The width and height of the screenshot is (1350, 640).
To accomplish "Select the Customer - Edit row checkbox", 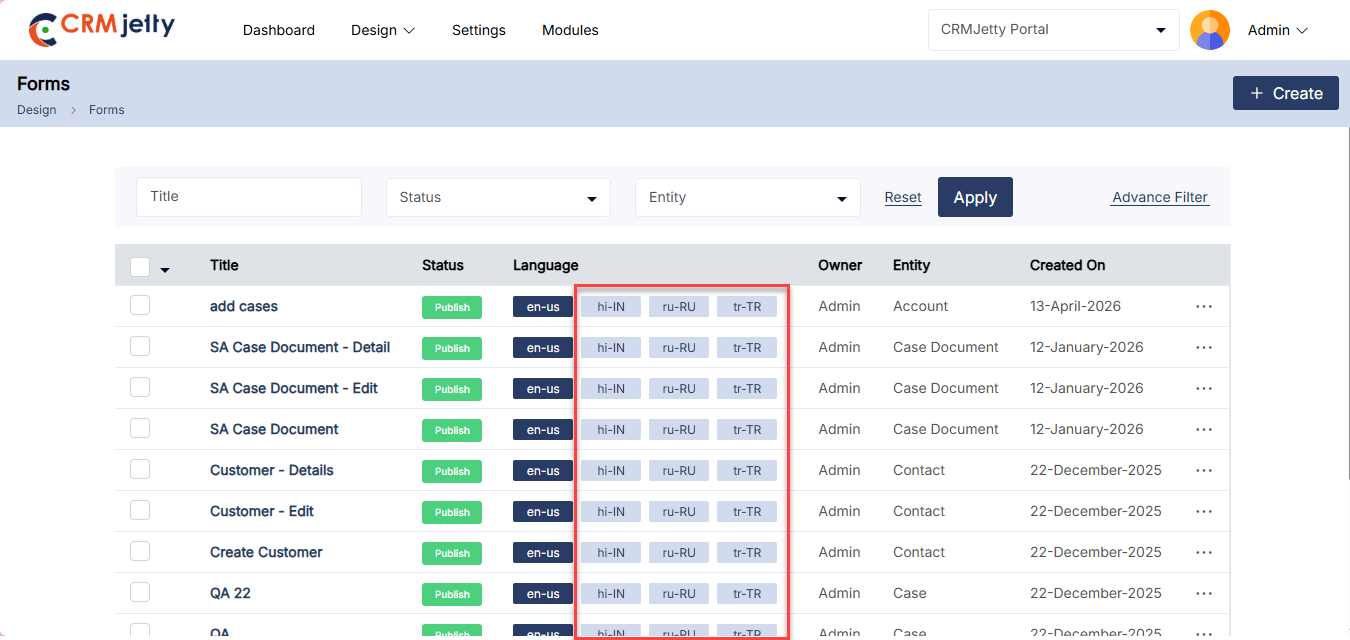I will 140,511.
